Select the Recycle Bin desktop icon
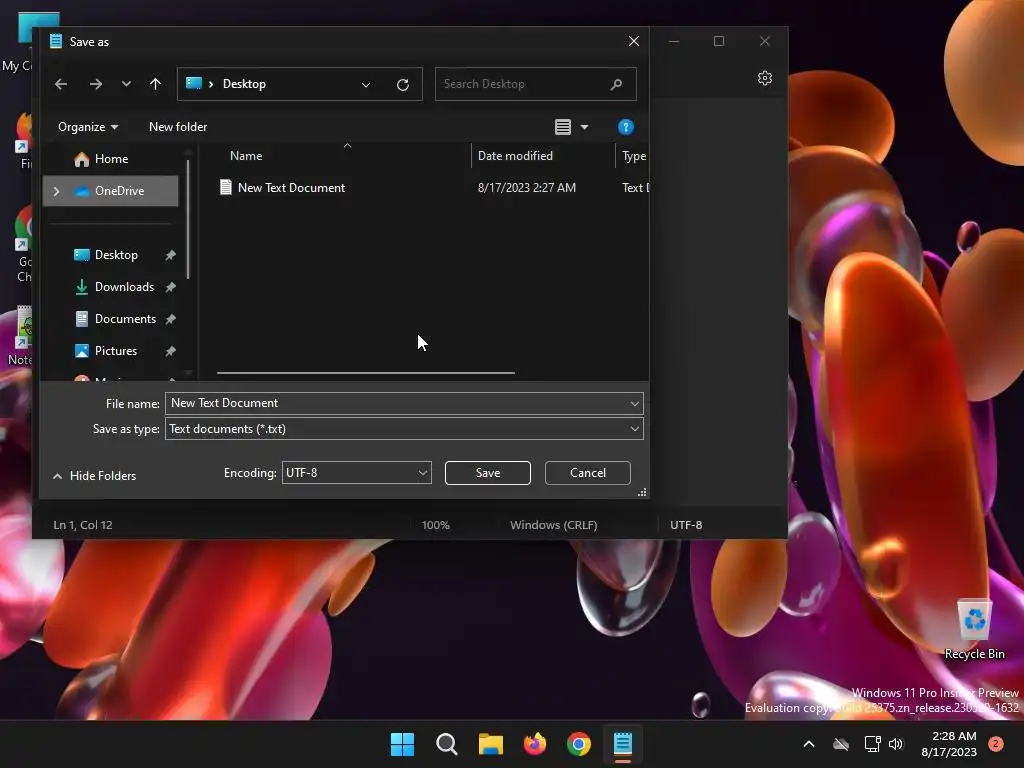 974,629
